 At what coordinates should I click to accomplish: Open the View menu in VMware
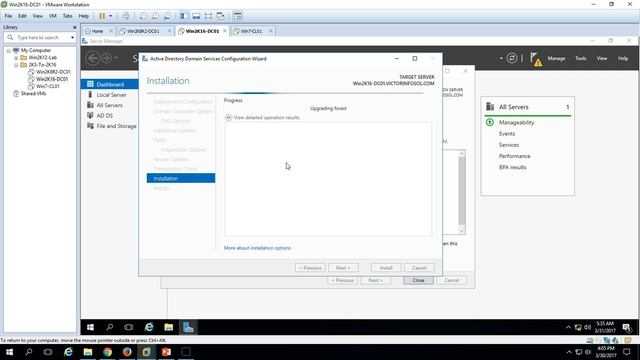coord(38,16)
